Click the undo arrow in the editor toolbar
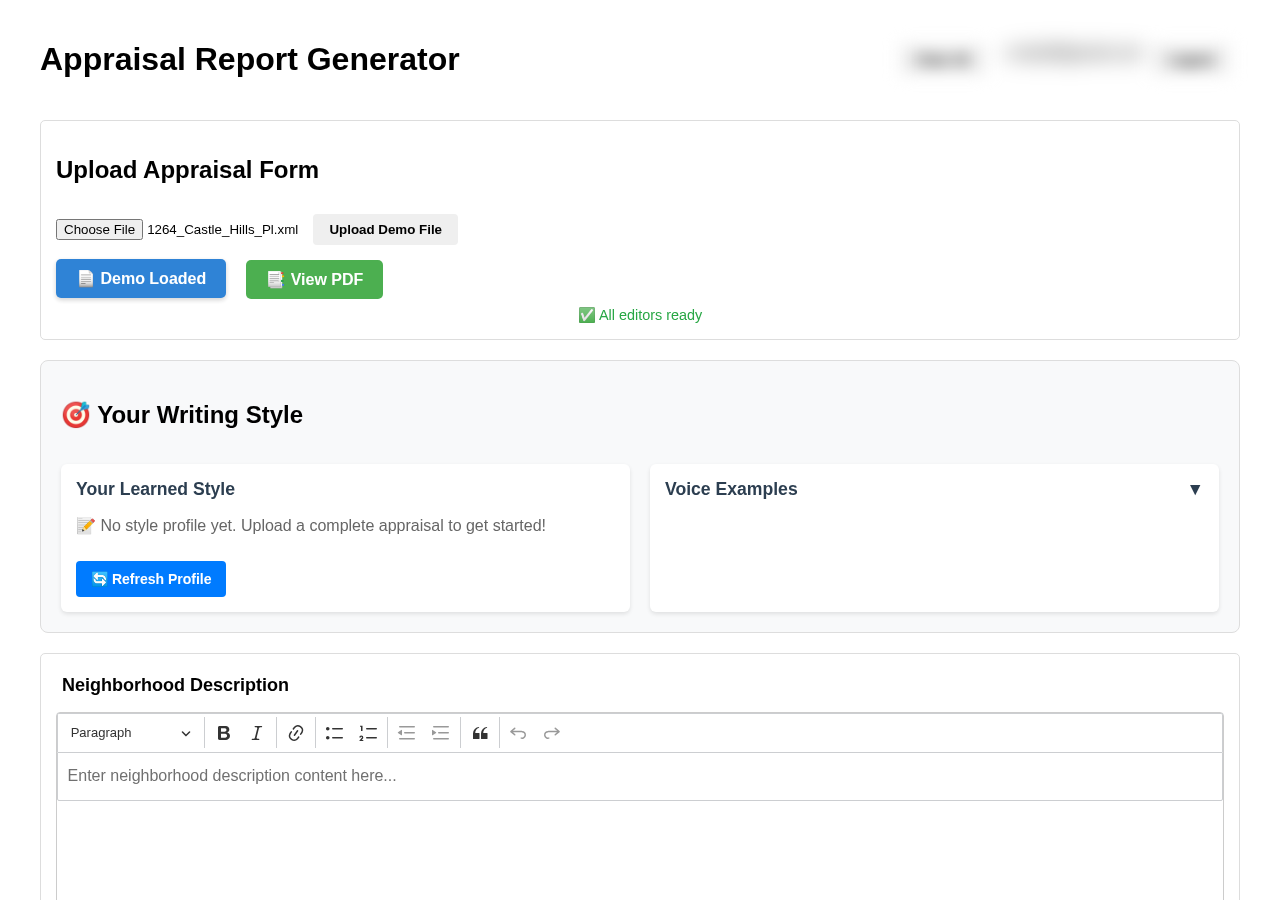Image resolution: width=1280 pixels, height=900 pixels. pyautogui.click(x=518, y=733)
